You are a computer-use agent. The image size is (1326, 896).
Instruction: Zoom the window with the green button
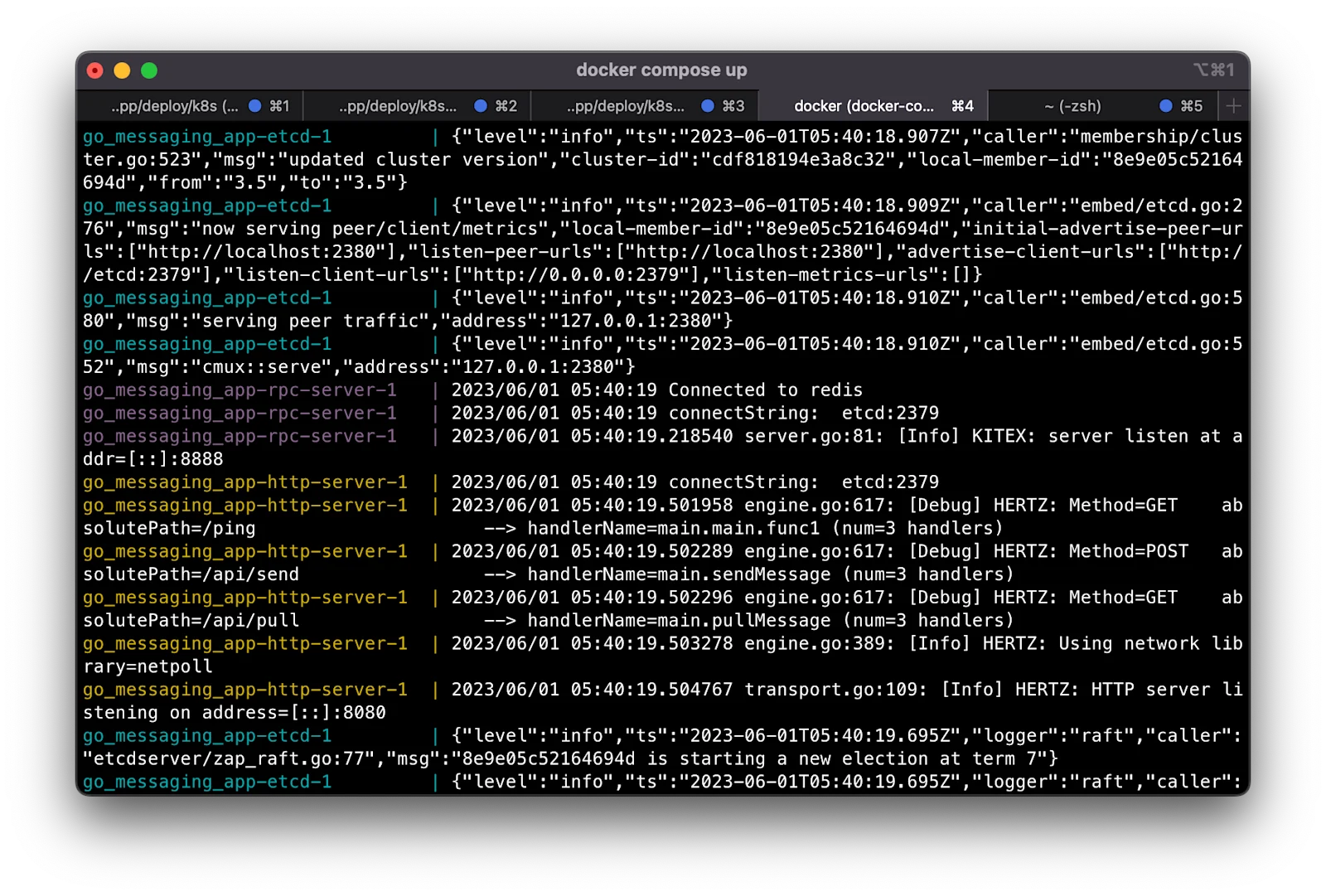149,70
